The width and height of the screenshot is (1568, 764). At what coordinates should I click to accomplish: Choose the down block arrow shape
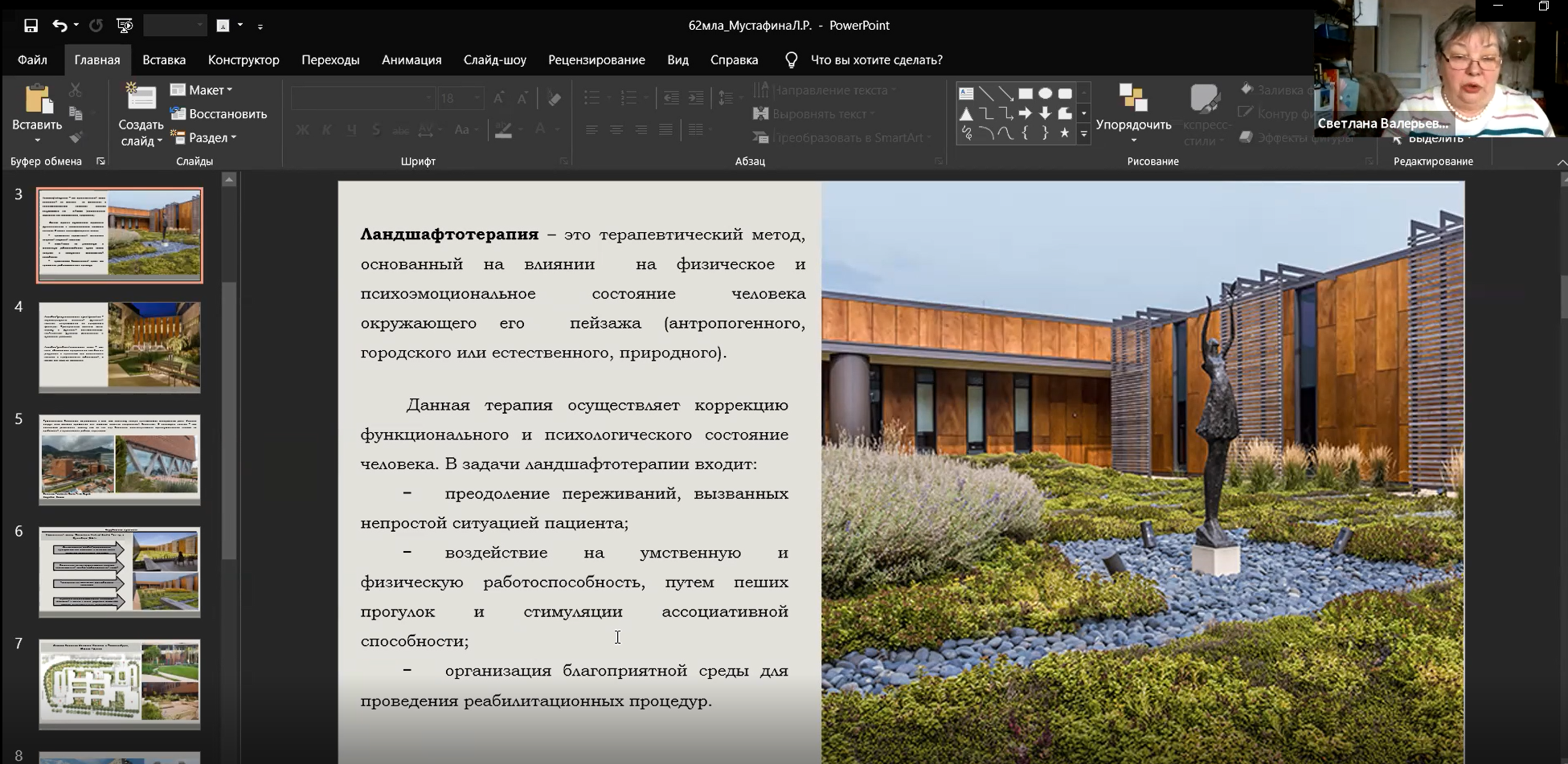click(1045, 113)
